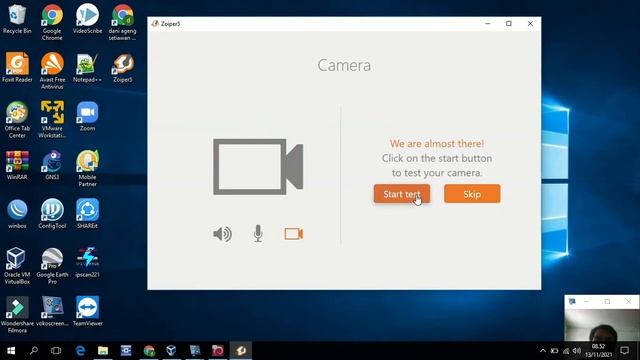Close the Zoiper5 window

(x=530, y=24)
